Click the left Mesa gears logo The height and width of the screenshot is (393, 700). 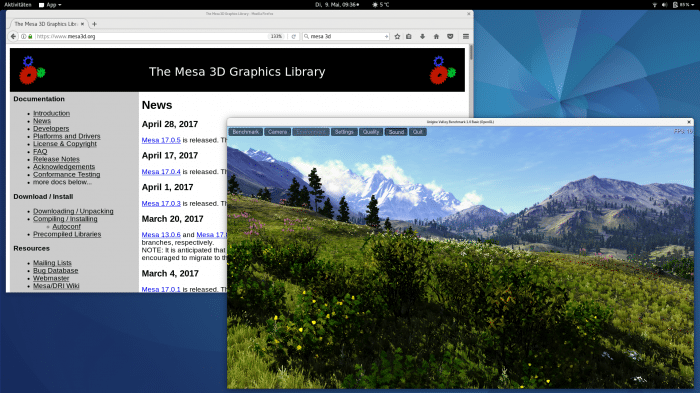pos(32,70)
